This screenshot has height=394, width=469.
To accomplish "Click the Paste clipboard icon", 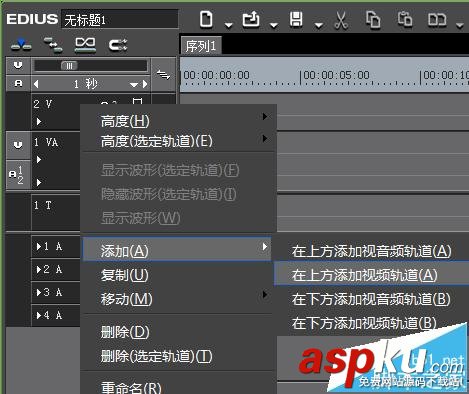I will pyautogui.click(x=404, y=19).
